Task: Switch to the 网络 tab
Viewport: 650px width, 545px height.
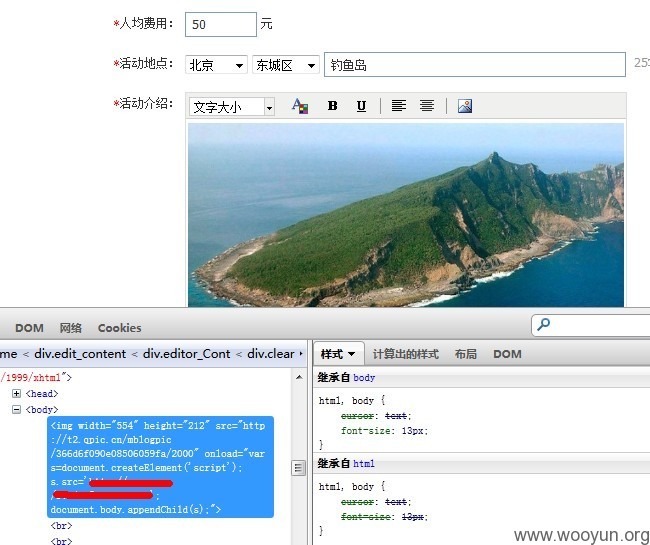Action: tap(70, 328)
